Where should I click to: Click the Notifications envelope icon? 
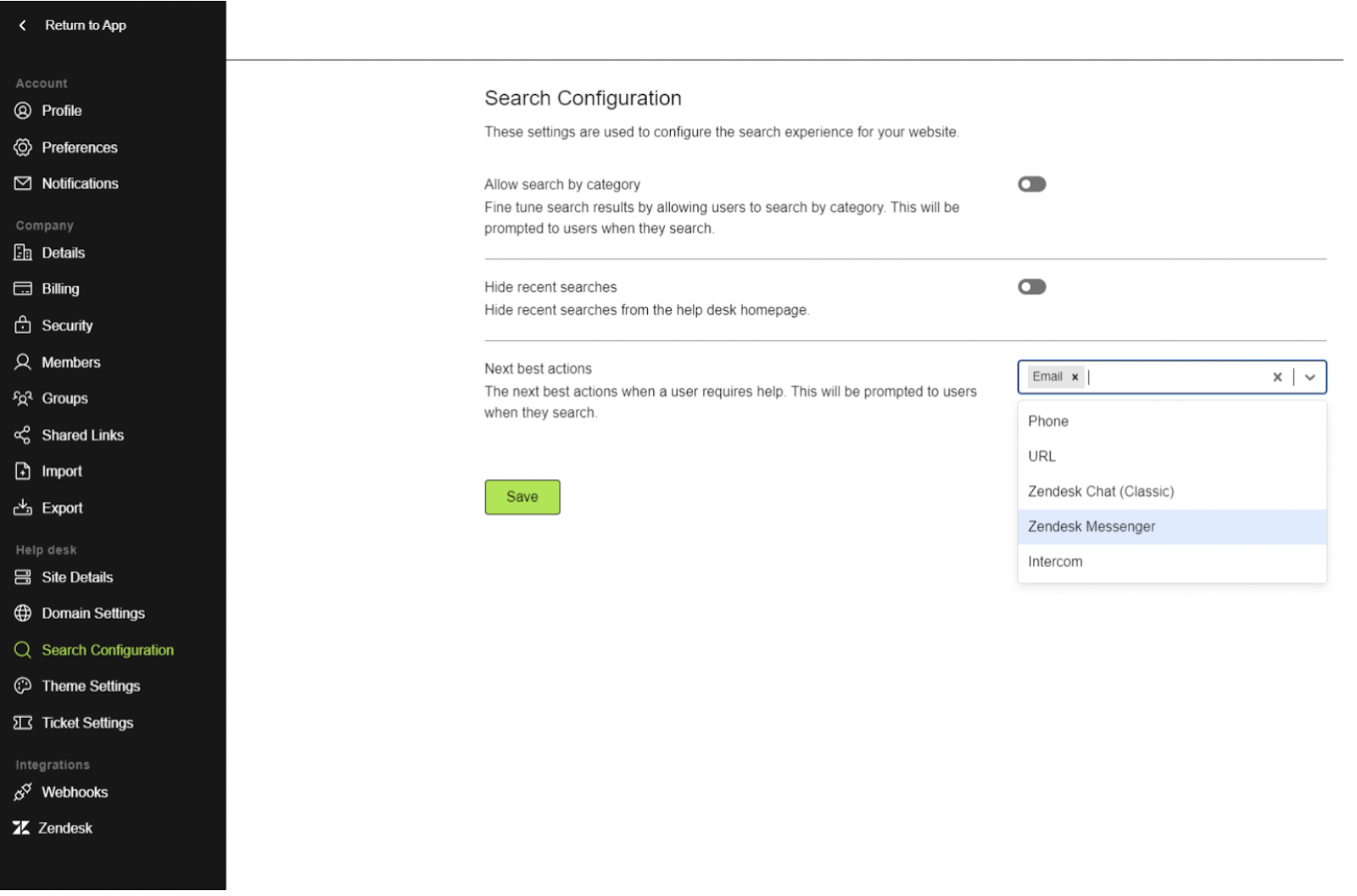tap(23, 184)
